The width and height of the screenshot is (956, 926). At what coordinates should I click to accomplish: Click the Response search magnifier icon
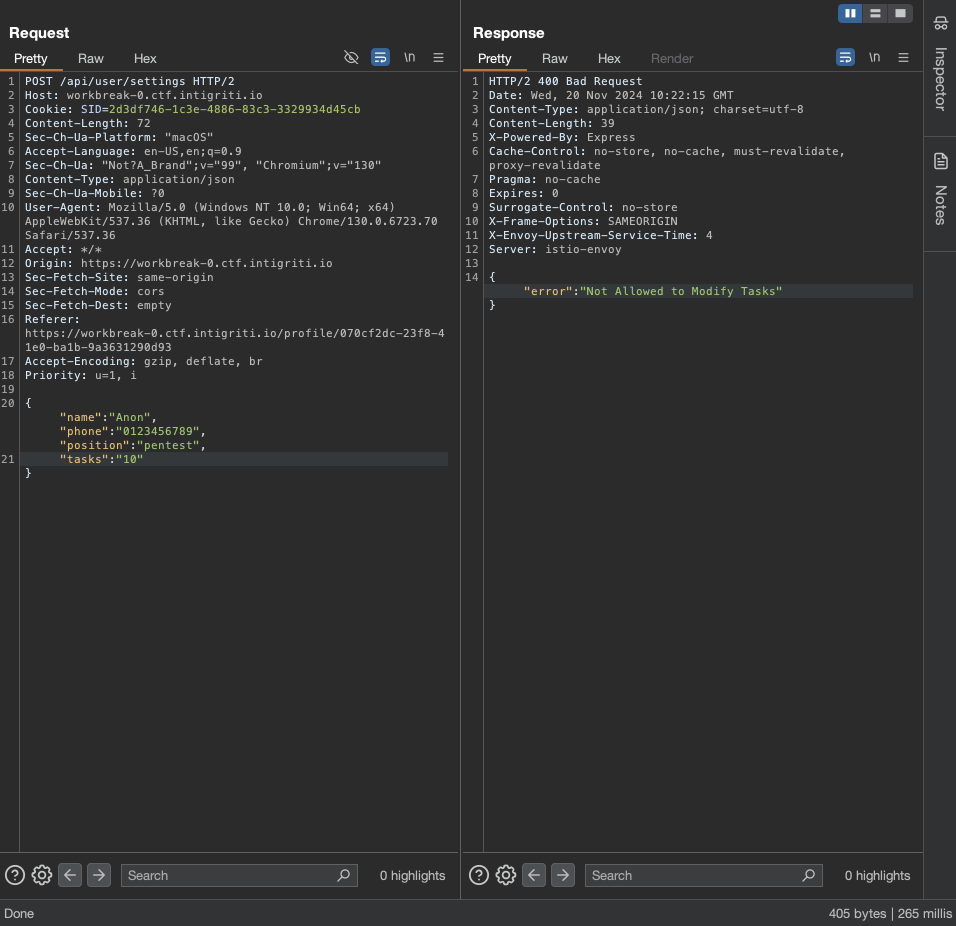809,875
